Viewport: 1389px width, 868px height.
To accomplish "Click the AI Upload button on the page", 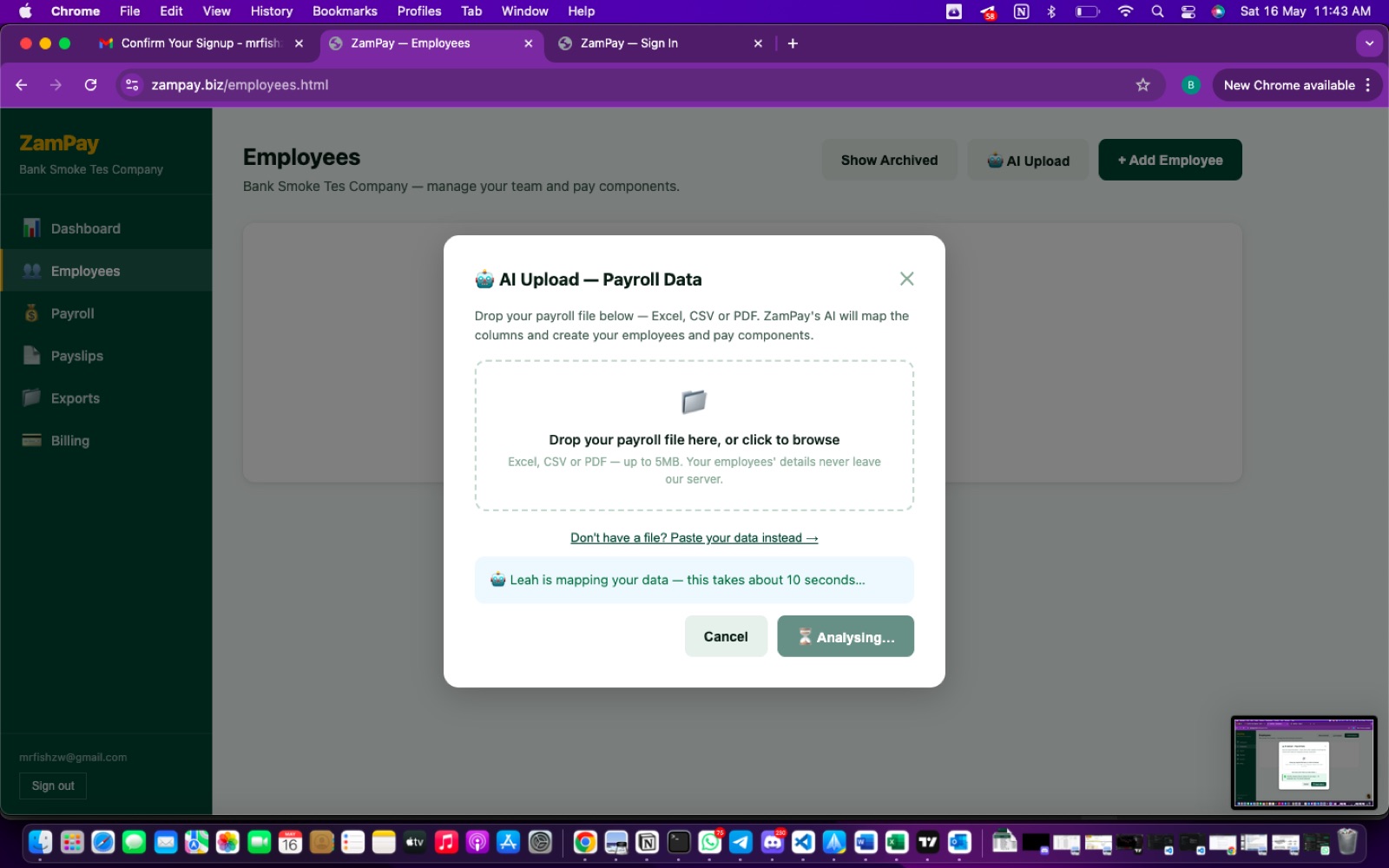I will tap(1028, 160).
